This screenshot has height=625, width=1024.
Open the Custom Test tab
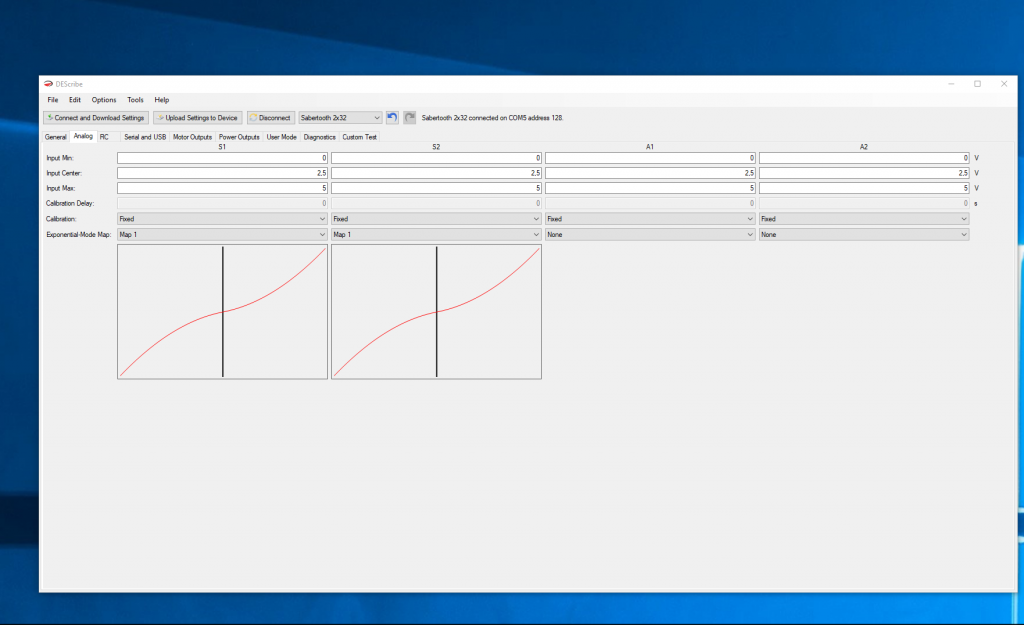coord(359,137)
